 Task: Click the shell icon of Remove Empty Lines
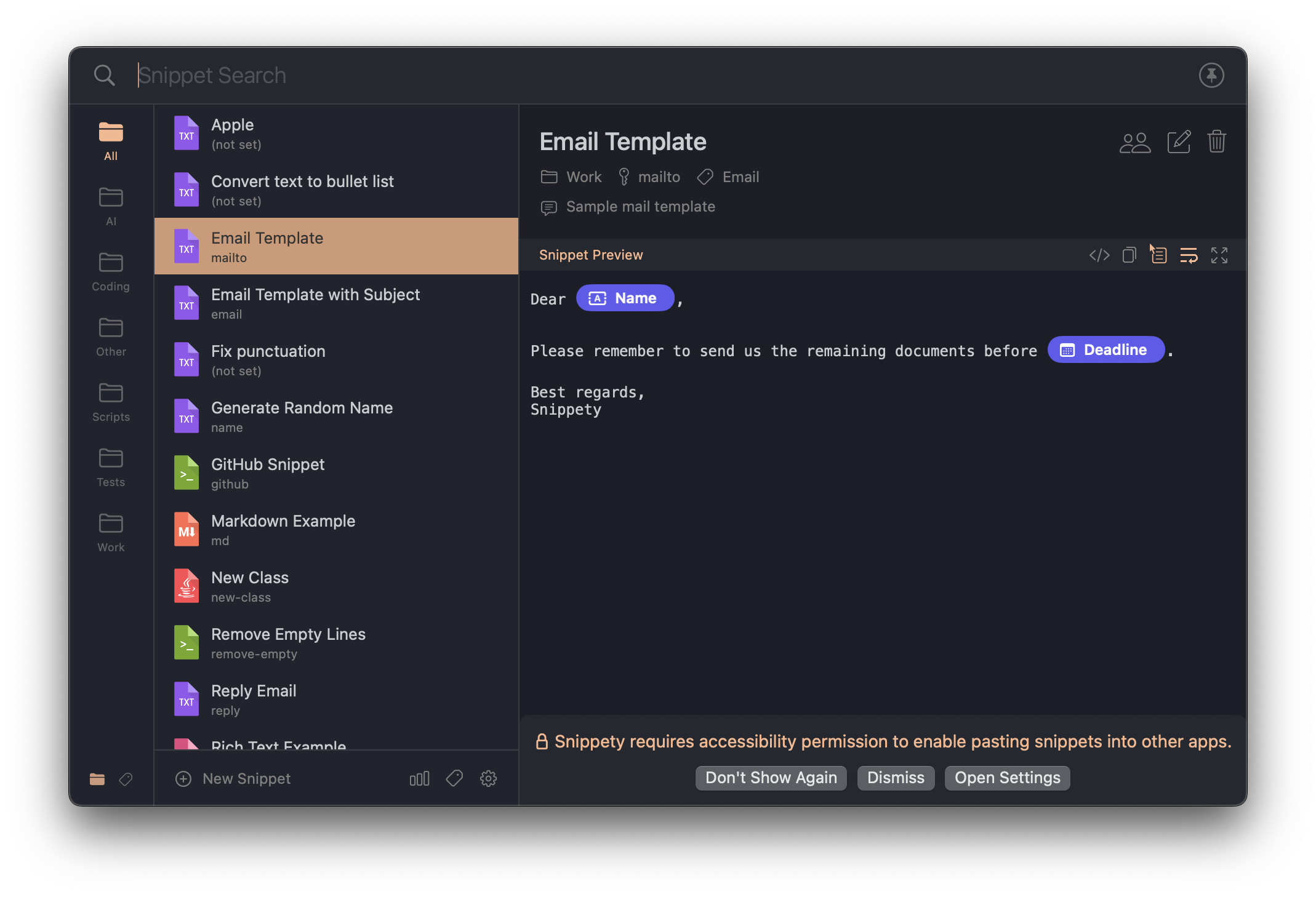[x=187, y=642]
